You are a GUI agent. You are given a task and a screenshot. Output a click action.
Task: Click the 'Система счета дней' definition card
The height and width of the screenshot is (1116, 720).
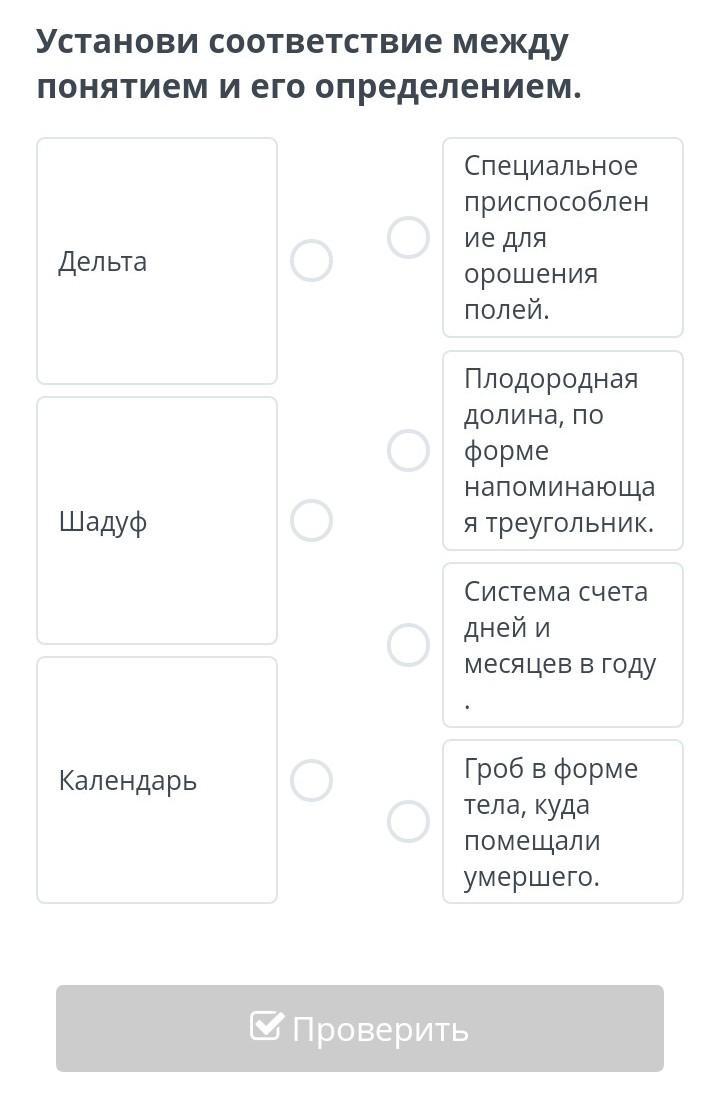563,645
